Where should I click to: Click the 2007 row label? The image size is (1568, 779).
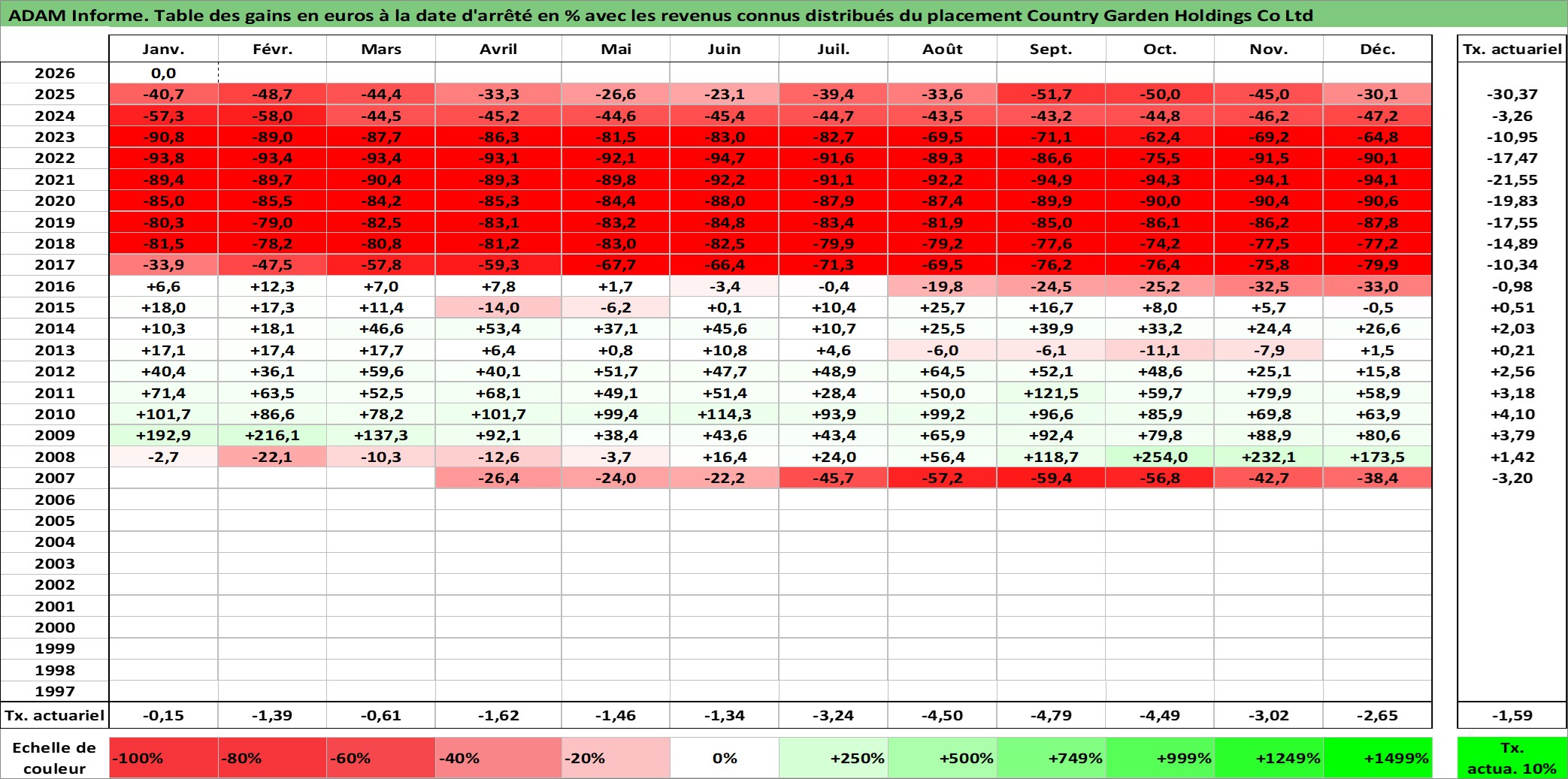point(55,478)
